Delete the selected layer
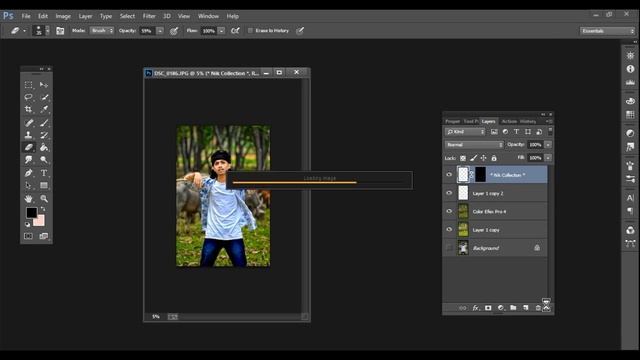Image resolution: width=640 pixels, height=360 pixels. (x=538, y=308)
